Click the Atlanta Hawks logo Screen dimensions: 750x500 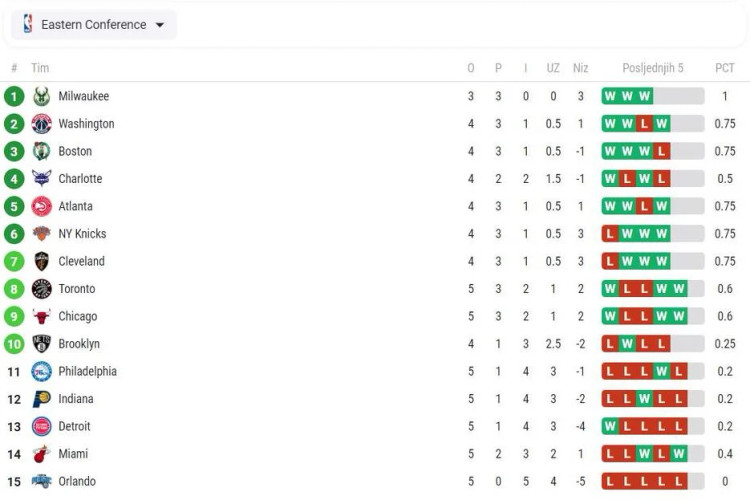(x=42, y=206)
